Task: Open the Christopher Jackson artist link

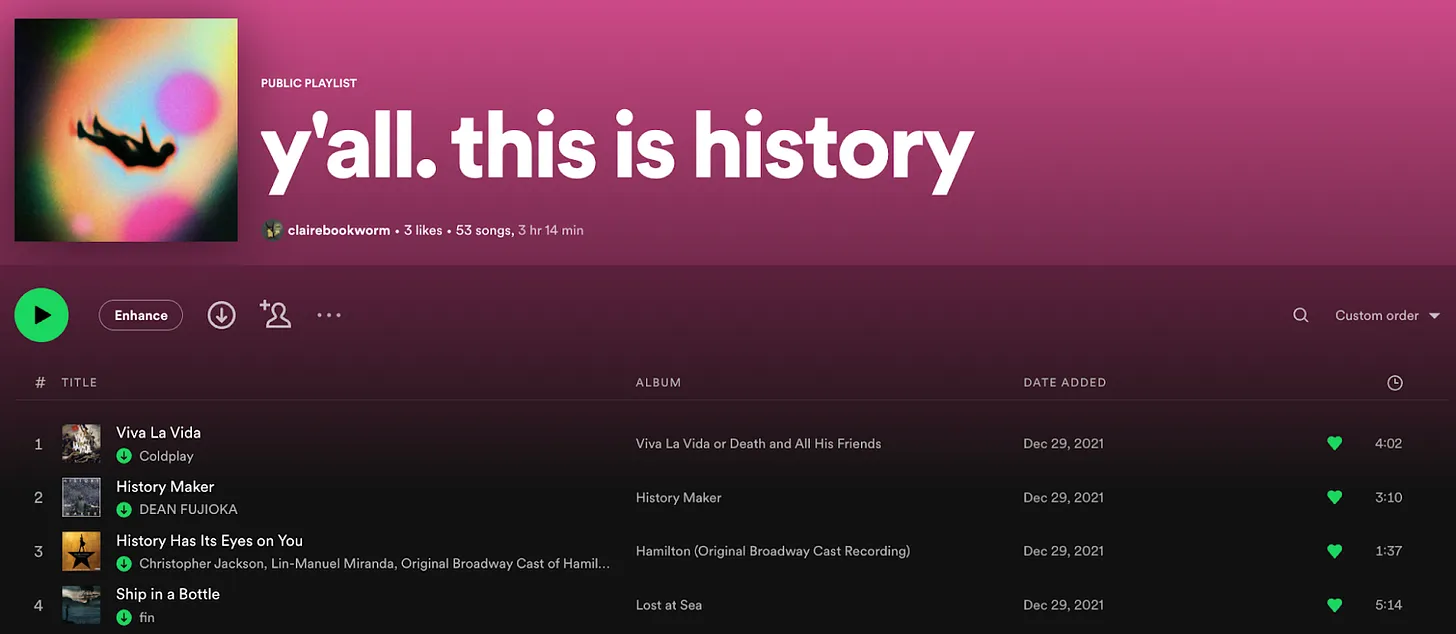Action: tap(200, 564)
